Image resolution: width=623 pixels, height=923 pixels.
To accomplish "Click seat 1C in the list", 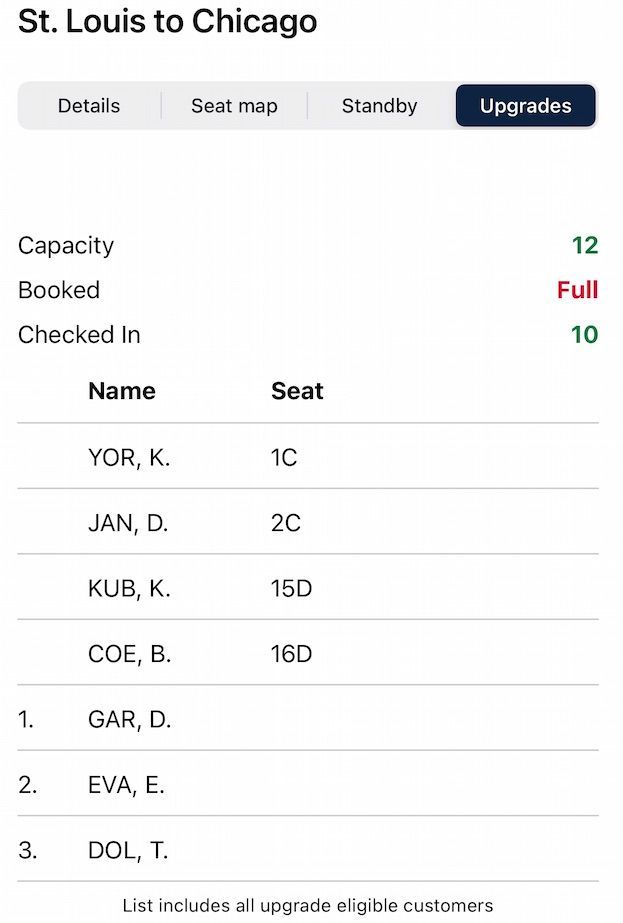I will [x=284, y=457].
